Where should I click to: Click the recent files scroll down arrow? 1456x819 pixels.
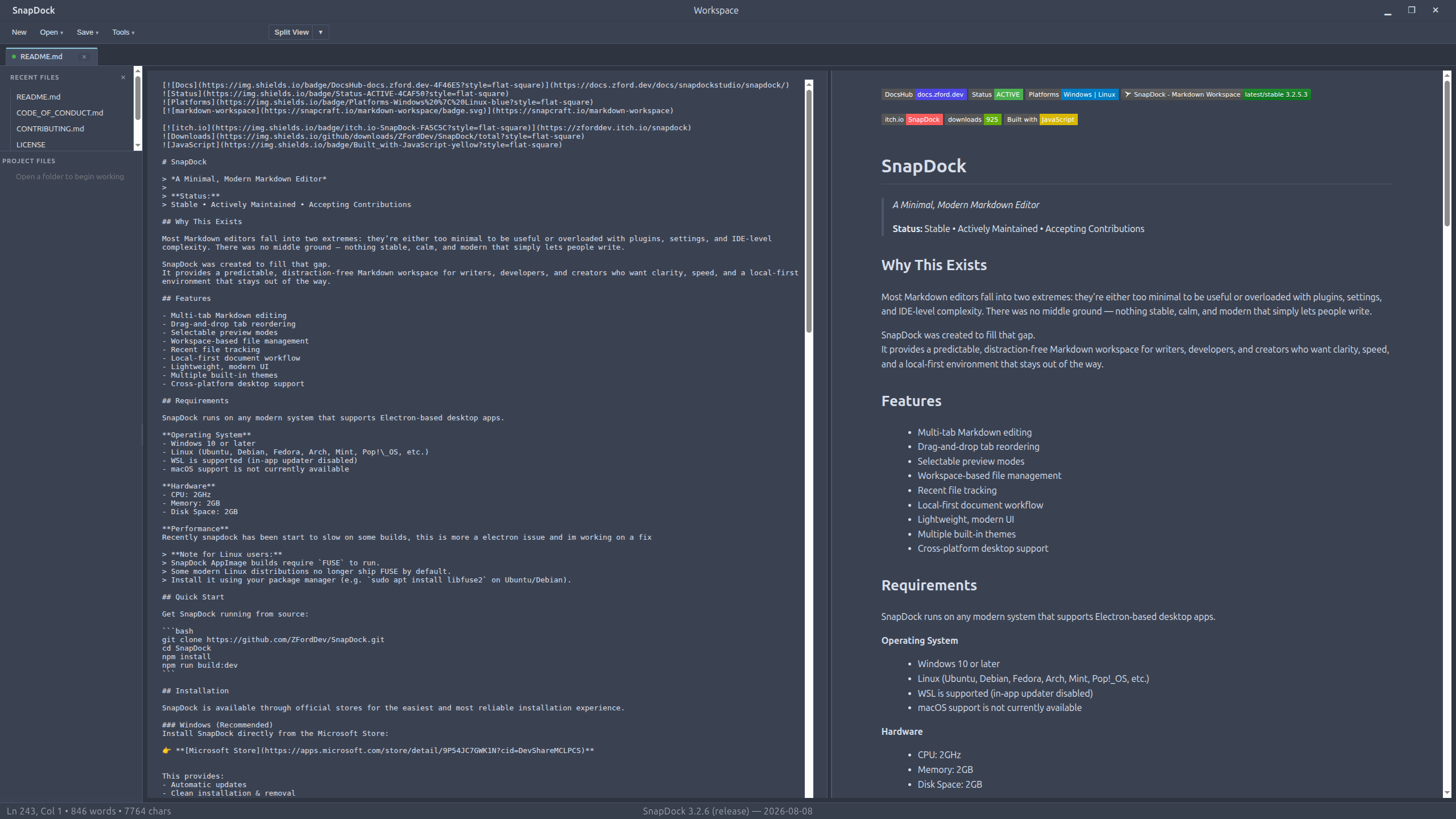tap(138, 146)
